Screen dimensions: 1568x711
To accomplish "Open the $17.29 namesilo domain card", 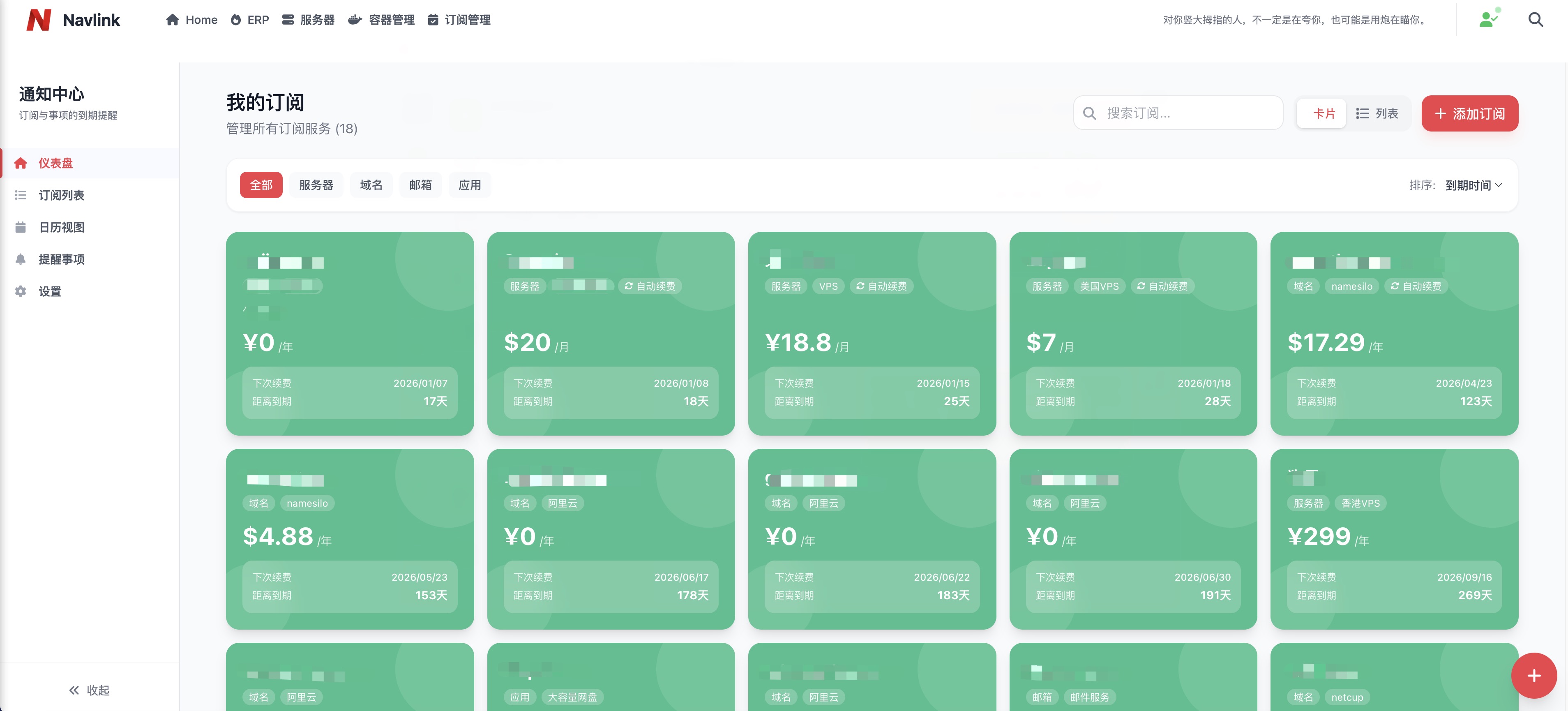I will click(1393, 334).
